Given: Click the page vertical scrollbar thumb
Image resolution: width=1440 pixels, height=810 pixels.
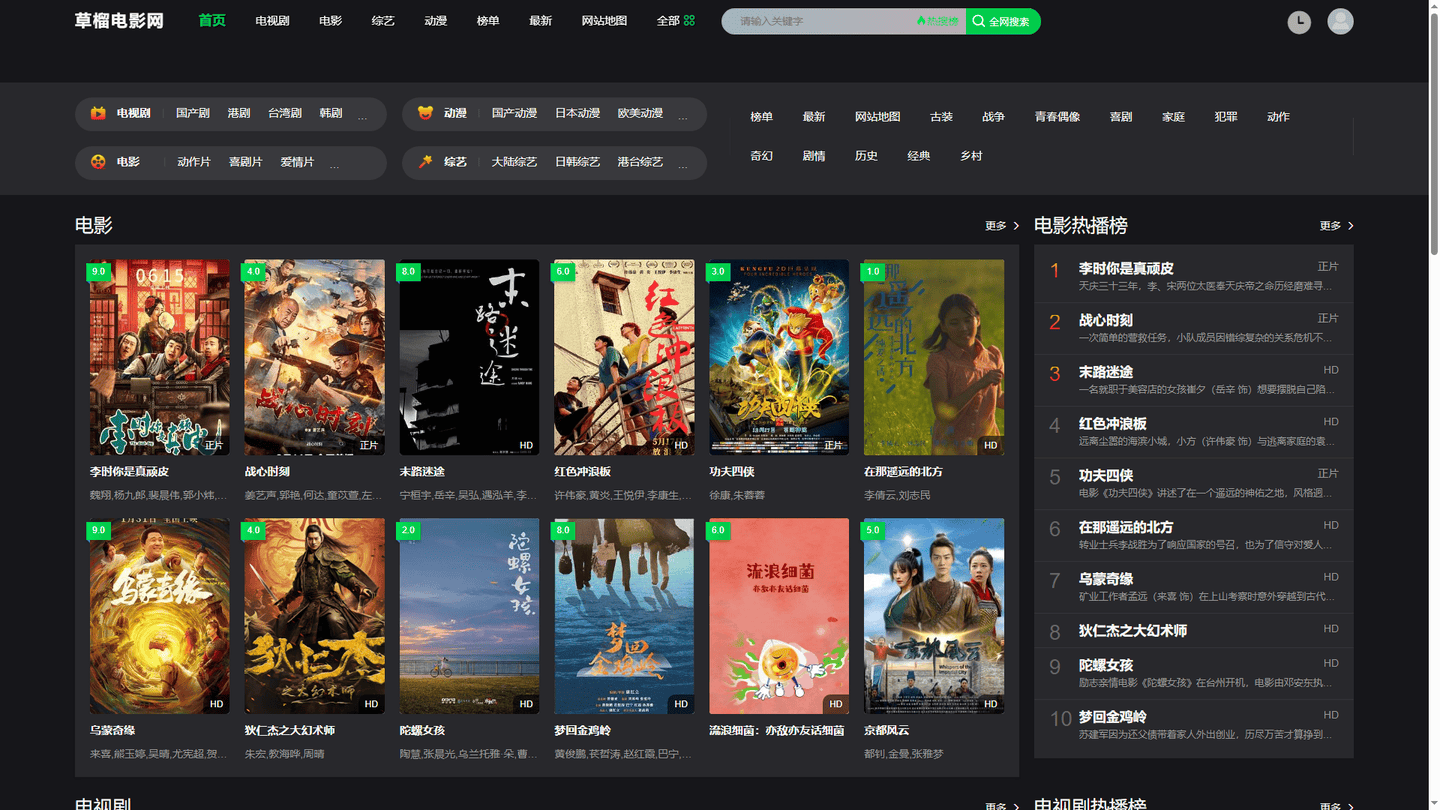Looking at the screenshot, I should click(1434, 135).
